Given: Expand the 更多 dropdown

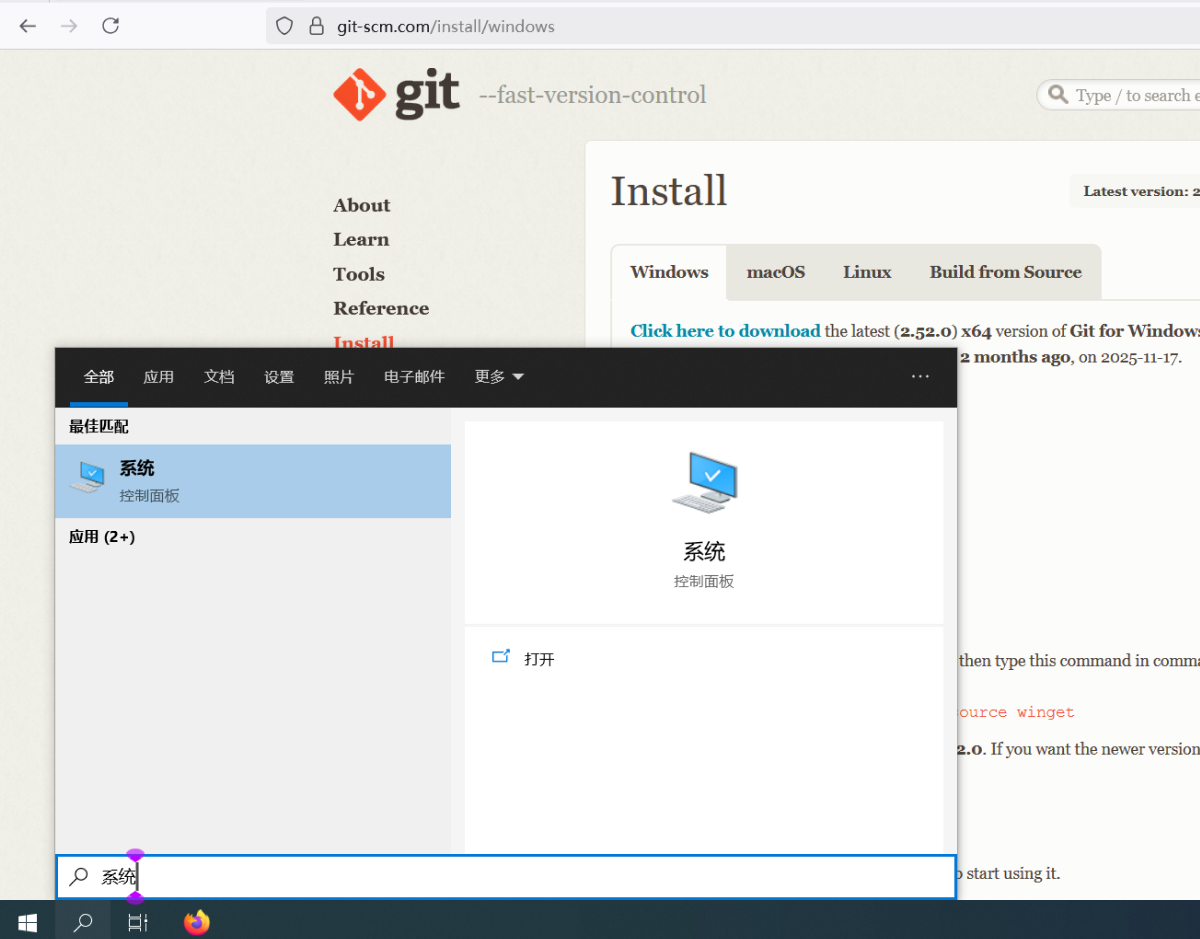Looking at the screenshot, I should (x=499, y=377).
